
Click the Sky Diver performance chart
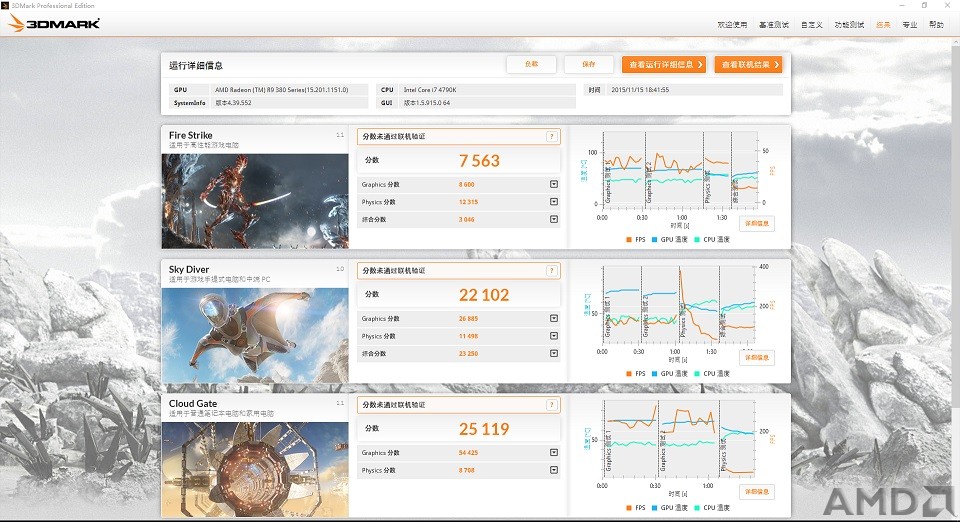click(680, 304)
